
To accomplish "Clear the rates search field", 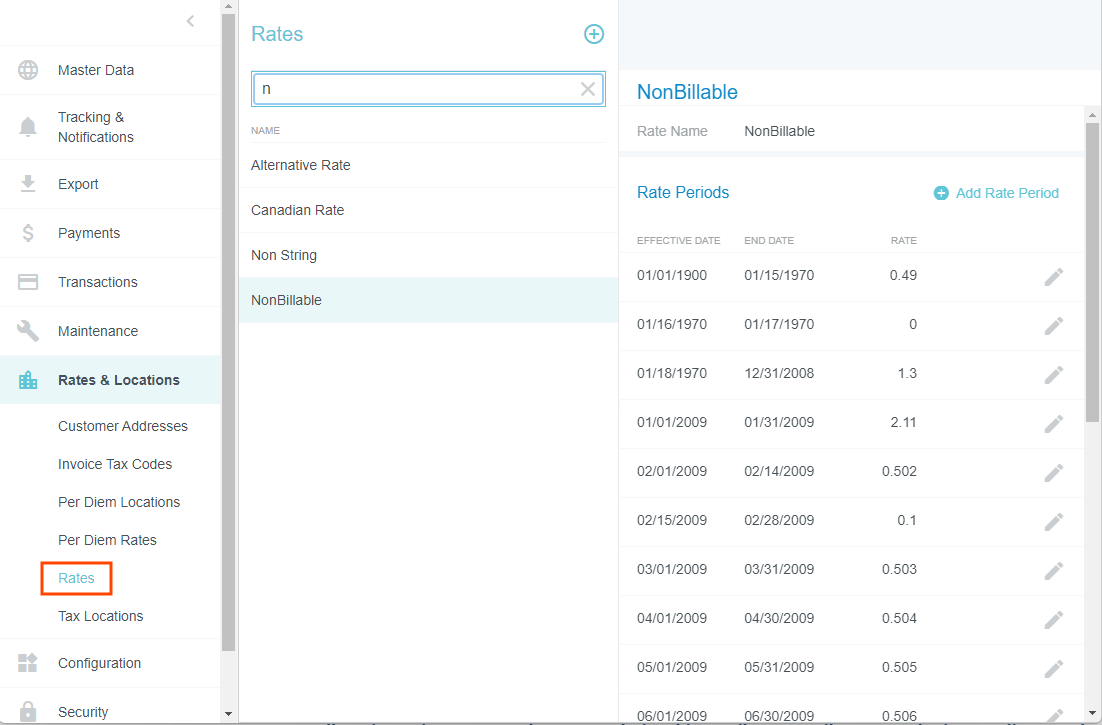I will point(588,89).
